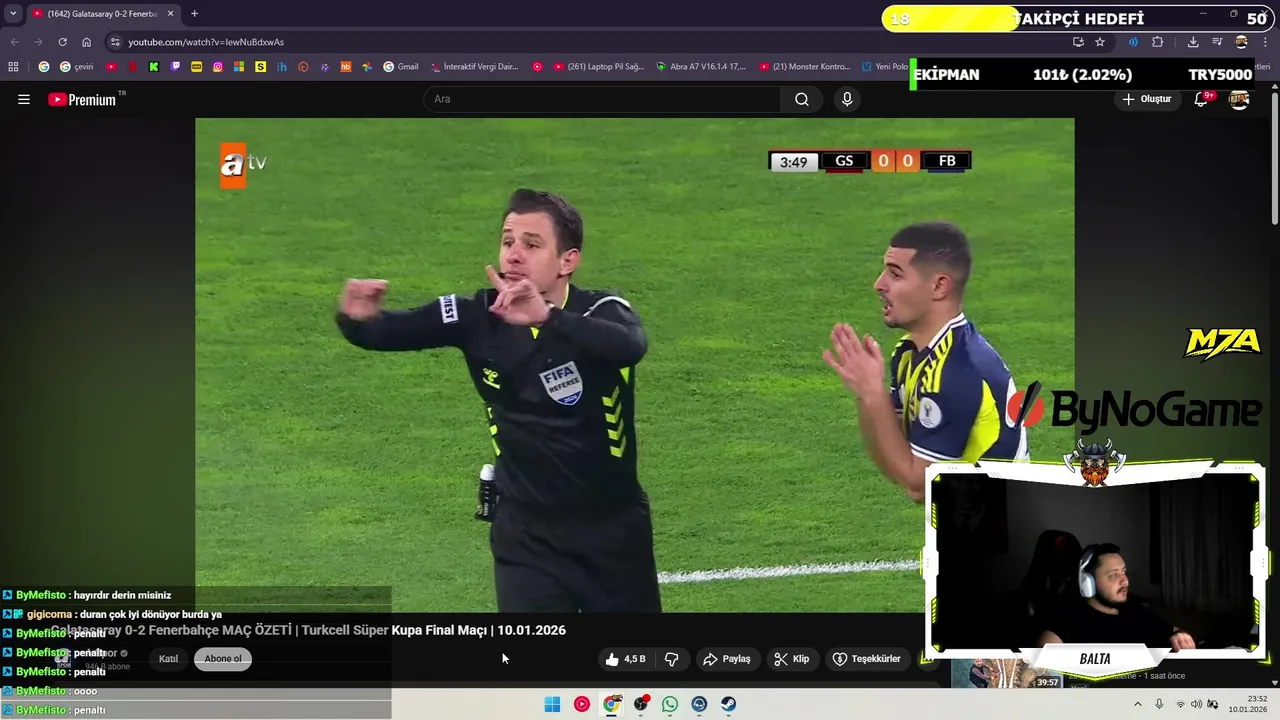The width and height of the screenshot is (1280, 720).
Task: Reload the page in Chrome
Action: (x=62, y=42)
